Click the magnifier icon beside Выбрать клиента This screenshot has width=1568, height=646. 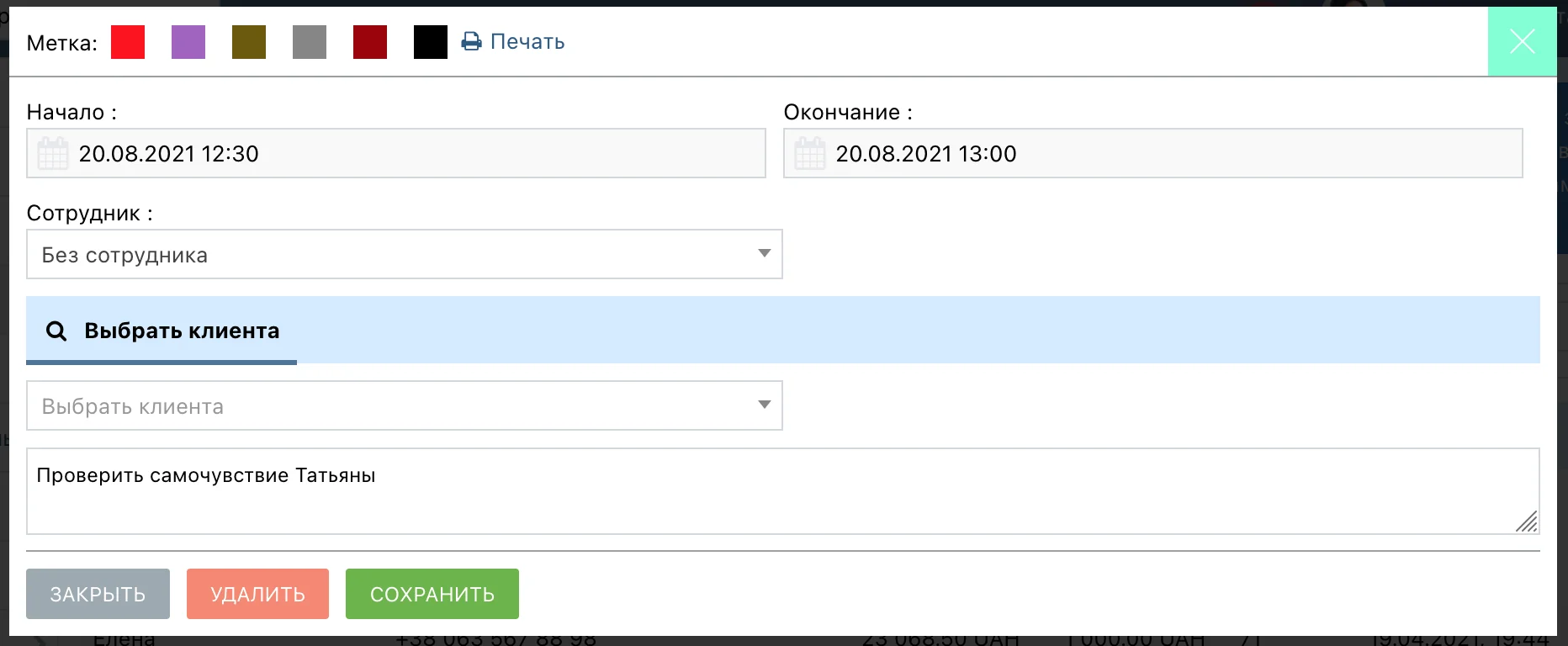point(56,331)
